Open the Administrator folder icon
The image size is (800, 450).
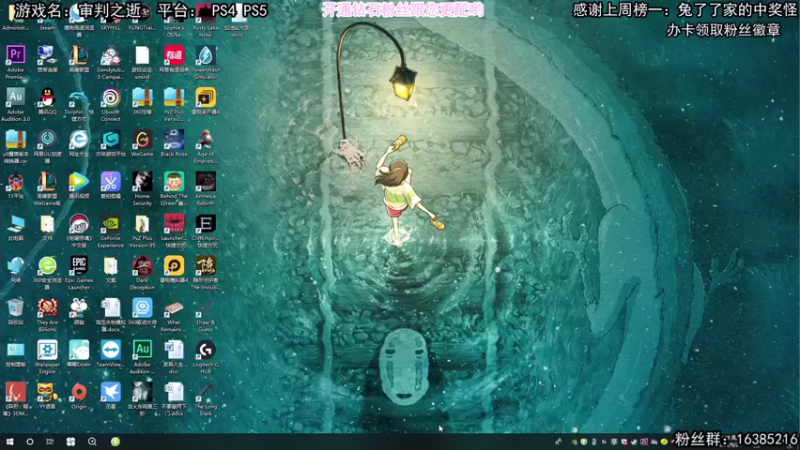(x=15, y=16)
